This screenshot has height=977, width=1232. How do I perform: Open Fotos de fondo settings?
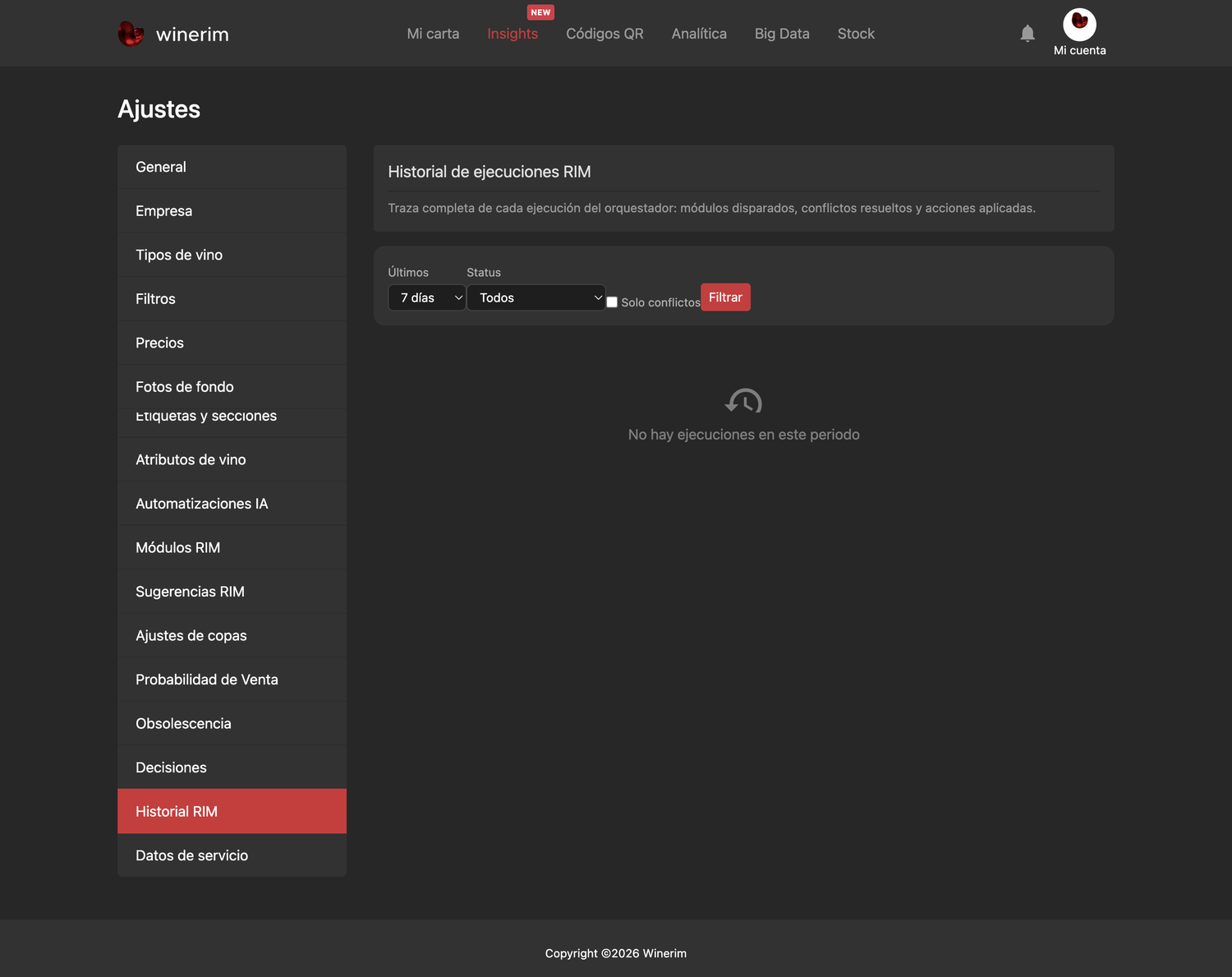tap(232, 387)
